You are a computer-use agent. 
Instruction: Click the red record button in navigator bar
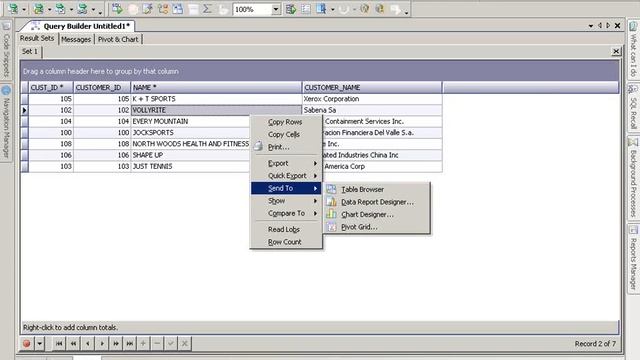pos(27,344)
